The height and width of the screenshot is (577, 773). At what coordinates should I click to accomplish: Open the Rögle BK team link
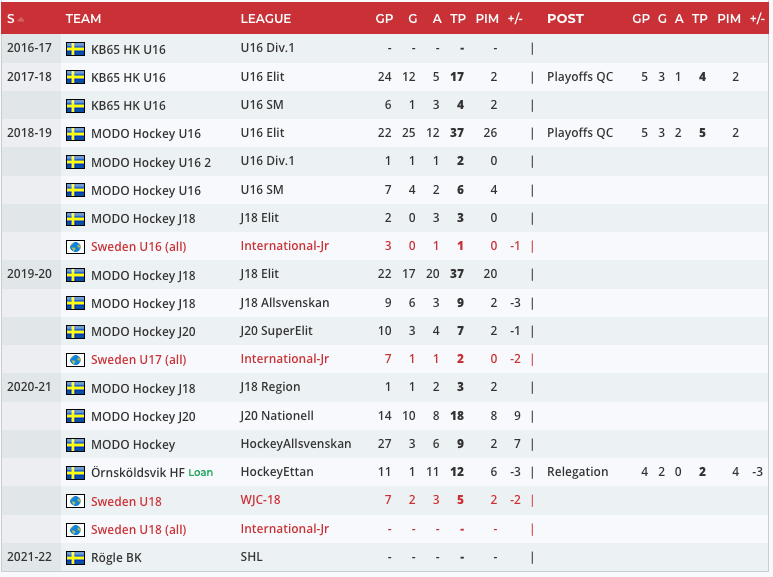(115, 557)
